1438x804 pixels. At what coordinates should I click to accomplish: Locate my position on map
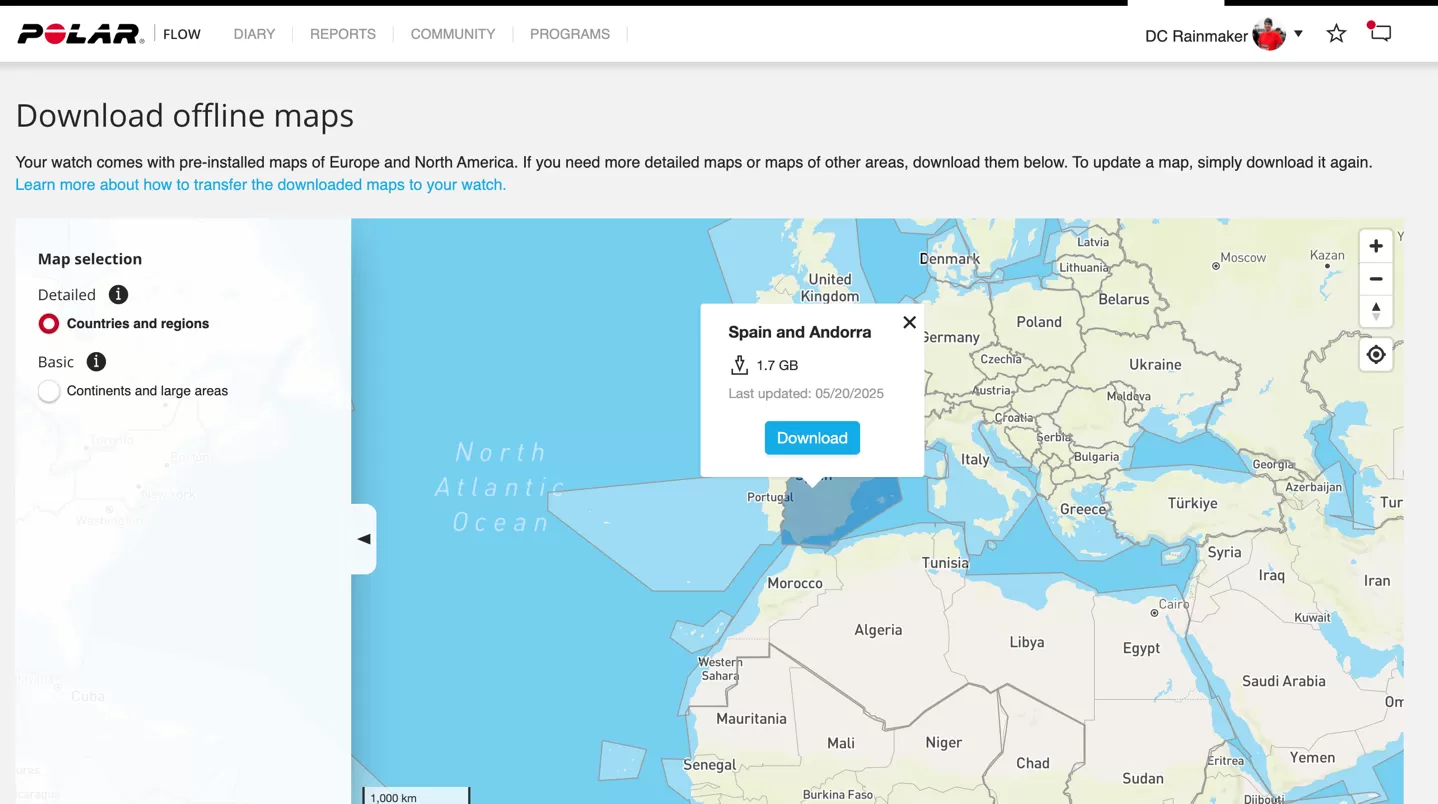(1376, 355)
